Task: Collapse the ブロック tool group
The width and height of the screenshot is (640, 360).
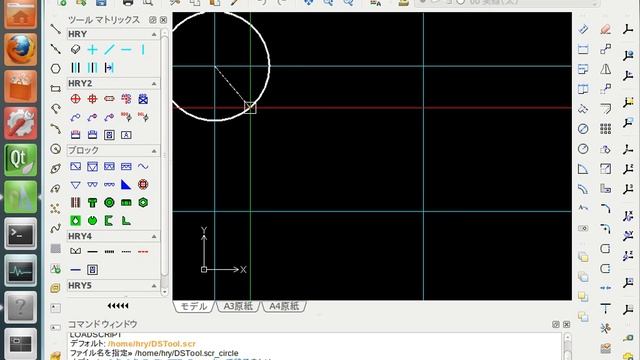Action: (154, 151)
